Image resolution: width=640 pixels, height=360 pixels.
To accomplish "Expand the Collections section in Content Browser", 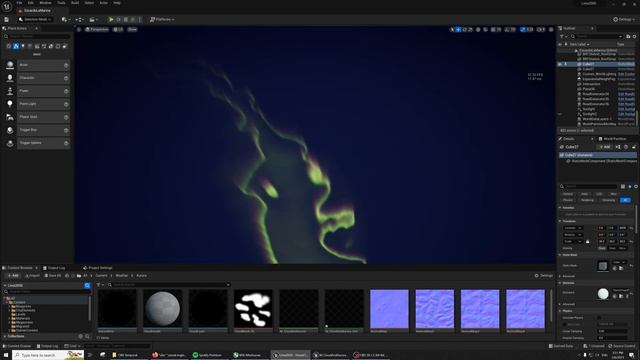I will pos(5,336).
